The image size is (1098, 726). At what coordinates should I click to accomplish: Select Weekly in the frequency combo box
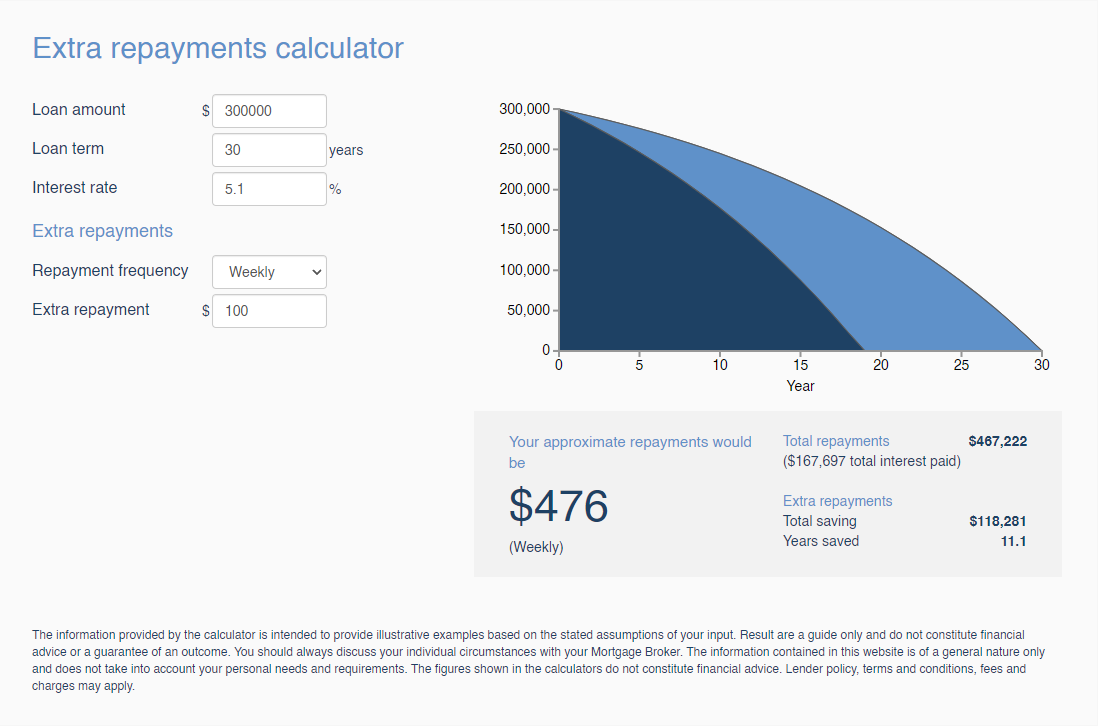click(268, 271)
